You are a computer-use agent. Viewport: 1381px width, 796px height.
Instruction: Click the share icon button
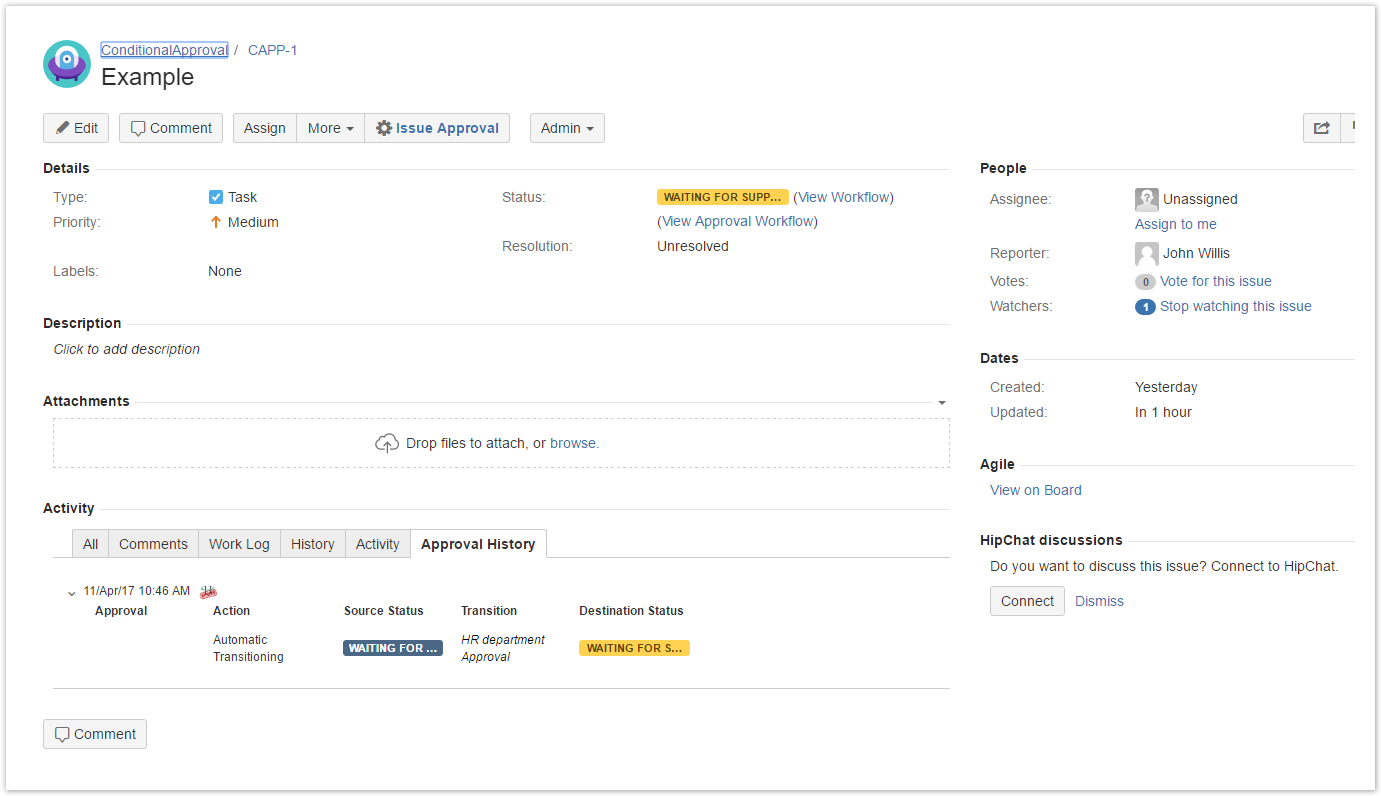coord(1321,128)
